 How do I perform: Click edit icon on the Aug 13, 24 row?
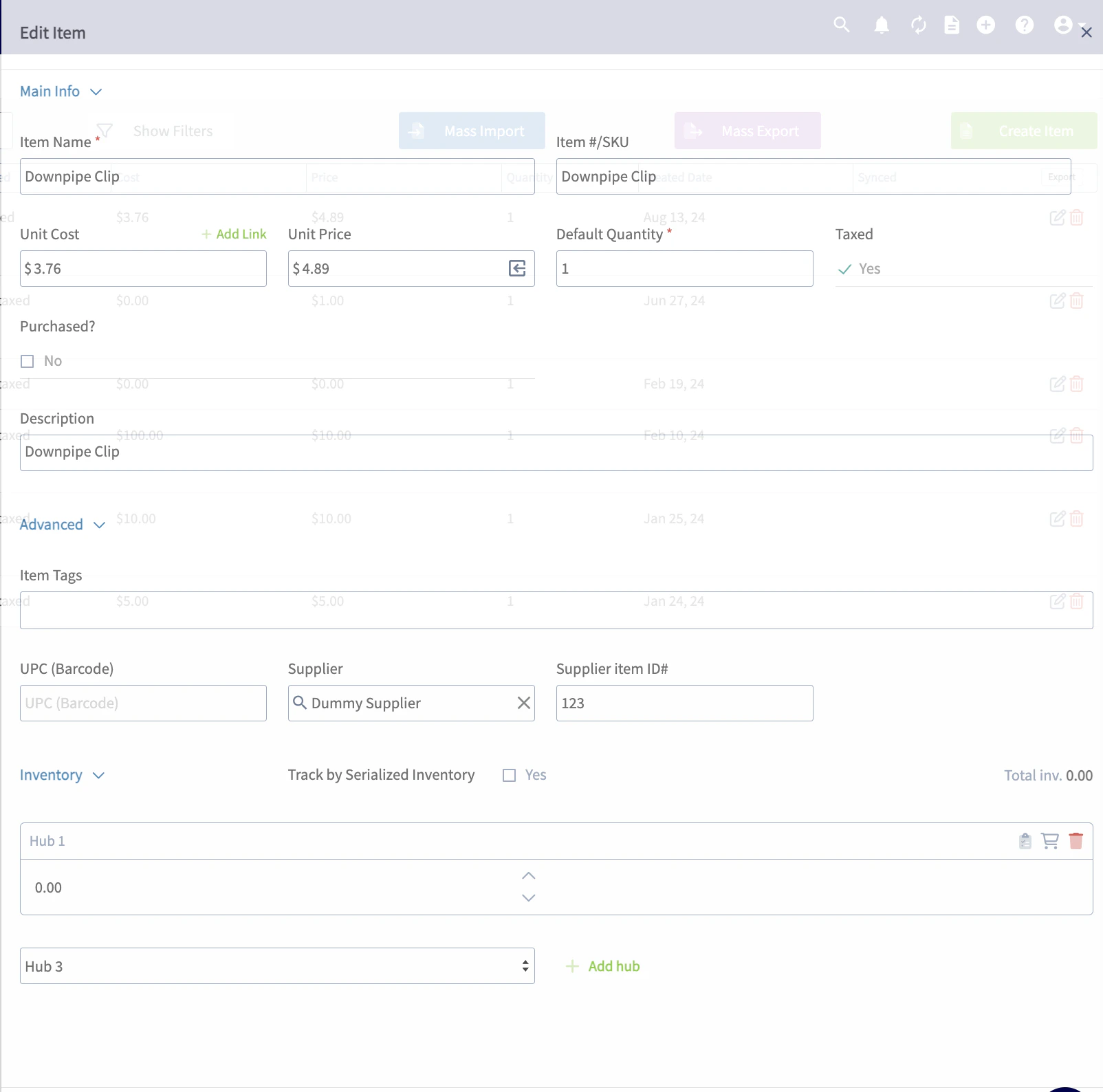[x=1058, y=217]
